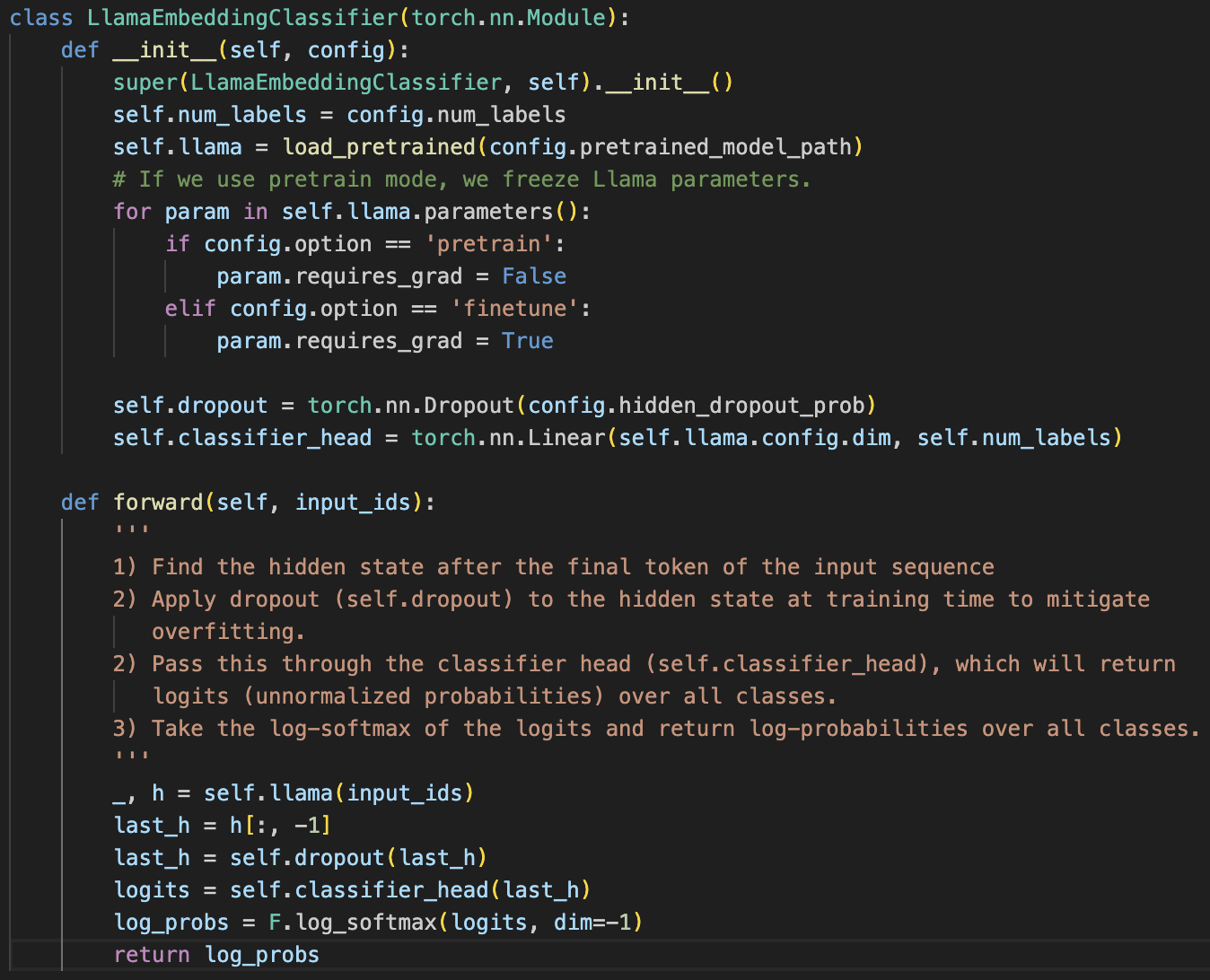Image resolution: width=1210 pixels, height=980 pixels.
Task: Click the False value assignment
Action: pos(534,276)
